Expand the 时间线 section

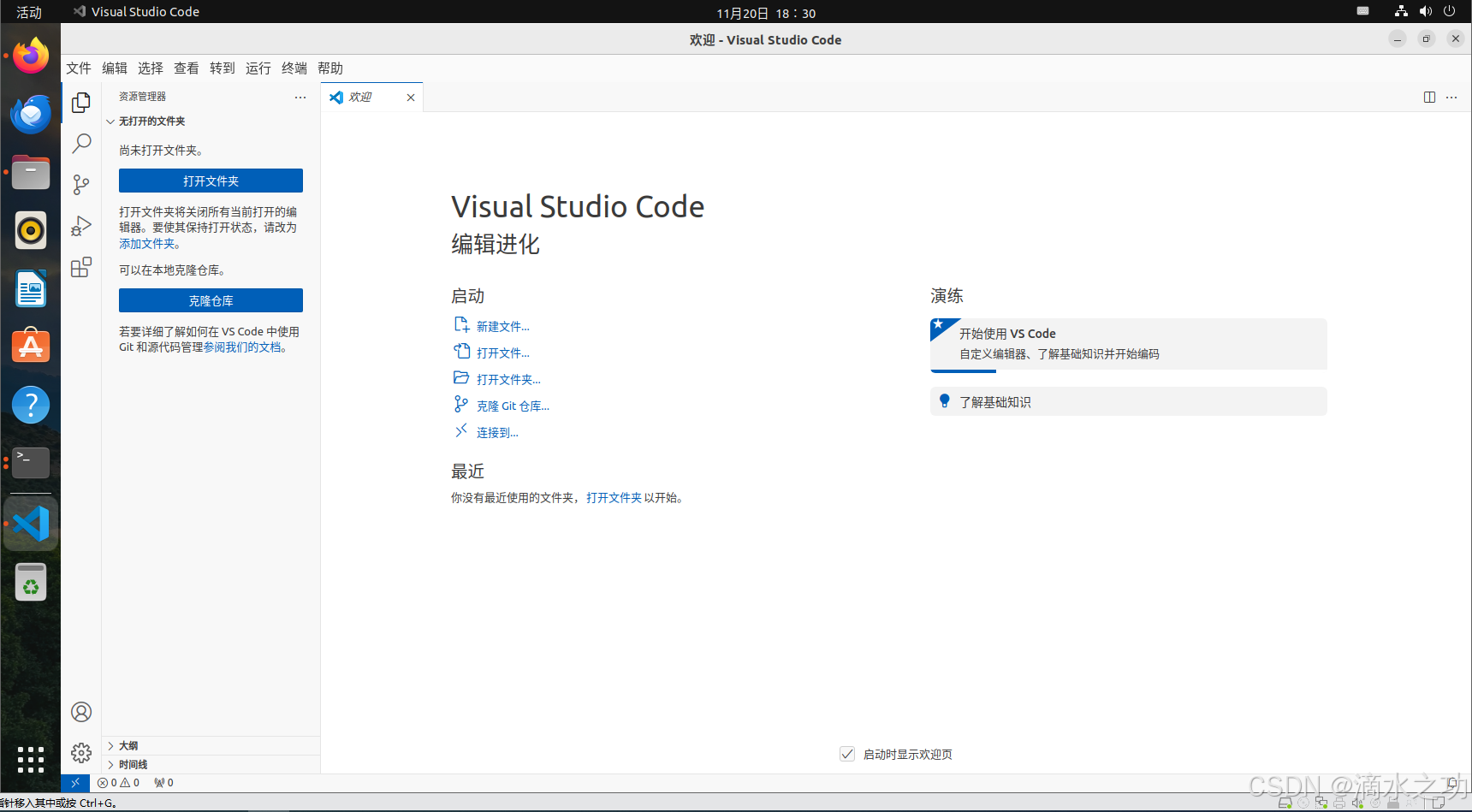(x=210, y=765)
